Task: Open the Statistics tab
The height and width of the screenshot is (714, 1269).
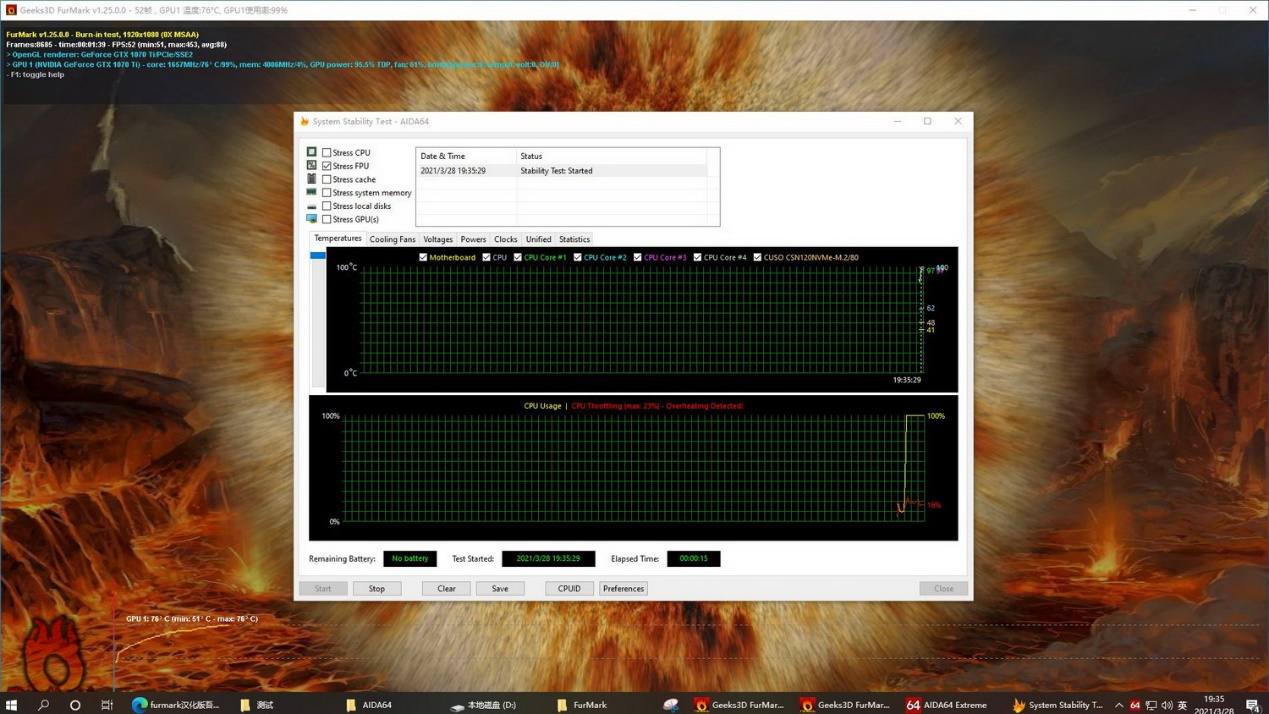Action: pos(574,239)
